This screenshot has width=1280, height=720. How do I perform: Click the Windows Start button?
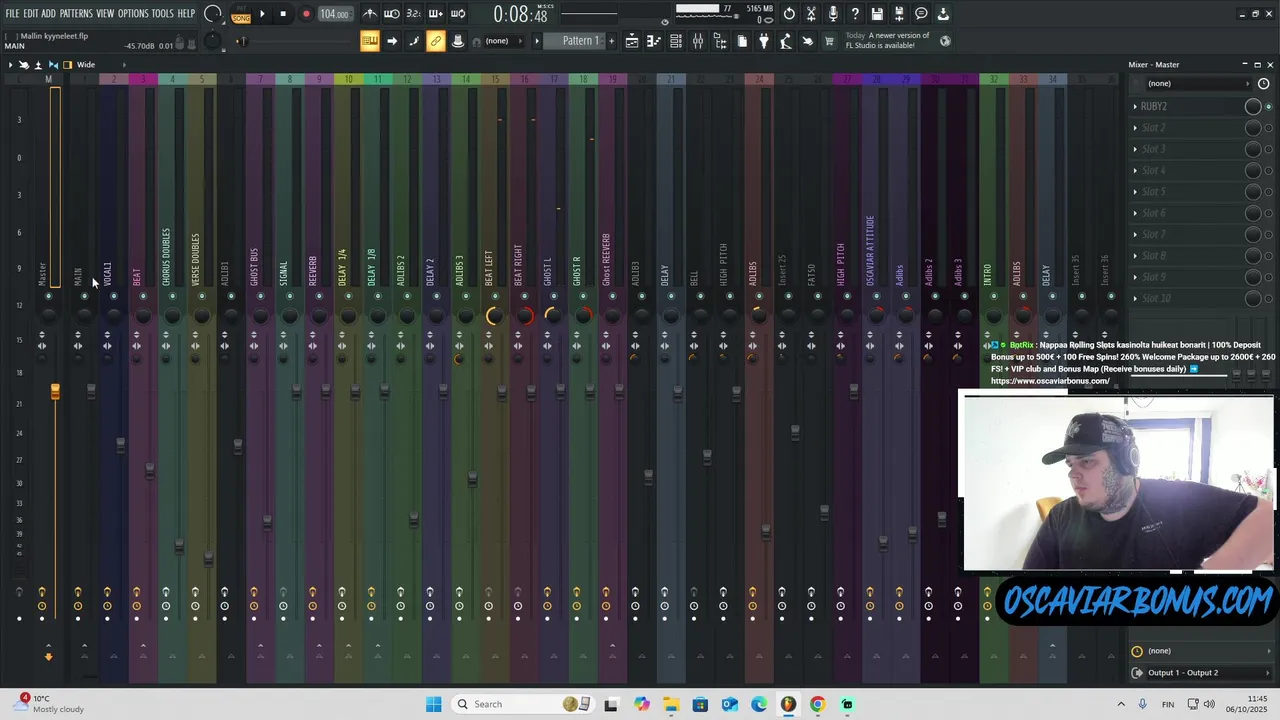coord(433,704)
